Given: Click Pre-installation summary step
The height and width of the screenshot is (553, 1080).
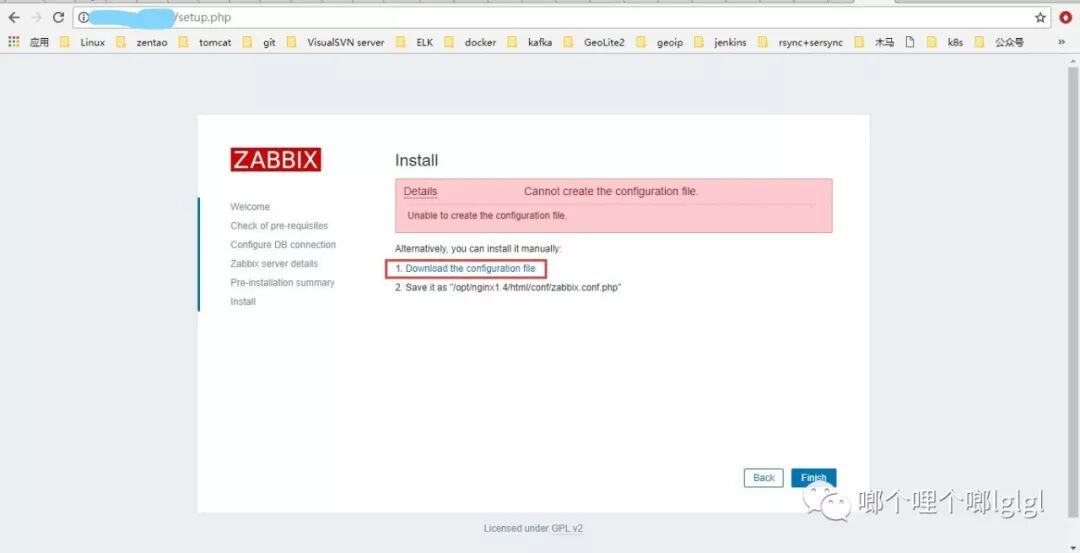Looking at the screenshot, I should (282, 282).
